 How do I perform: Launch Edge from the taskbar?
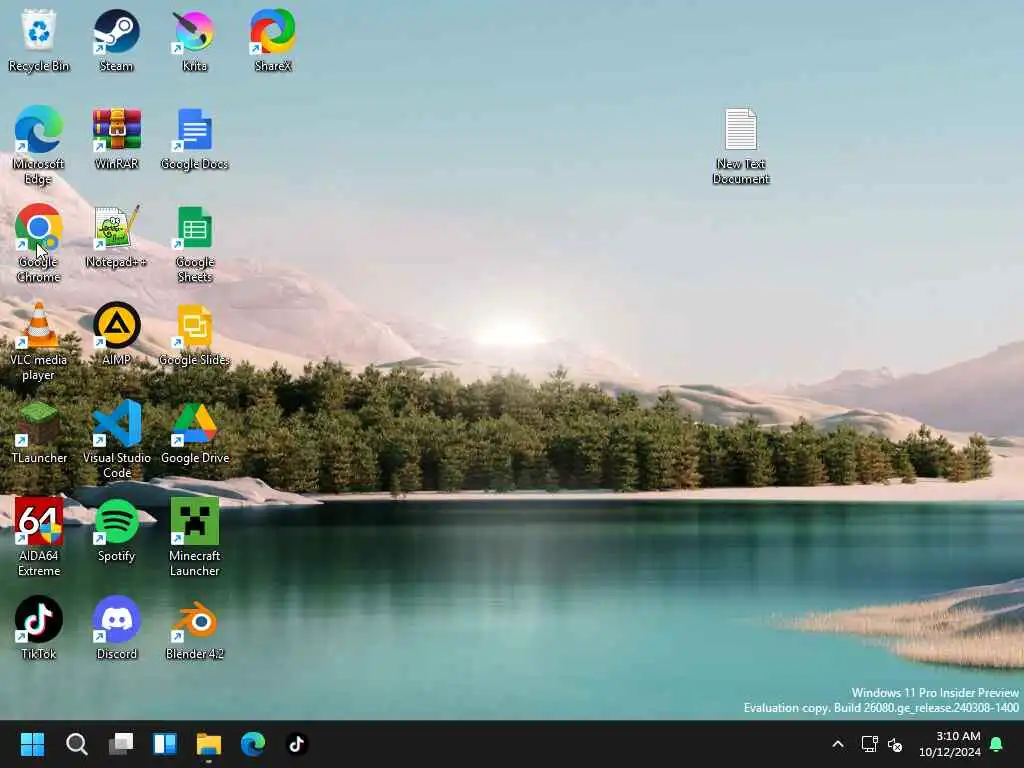253,744
